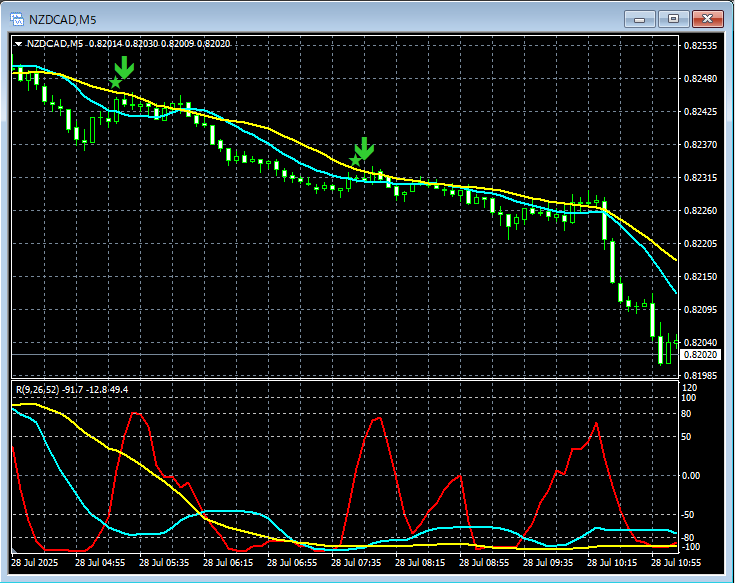Click the 0.82535 price scale label

click(699, 46)
